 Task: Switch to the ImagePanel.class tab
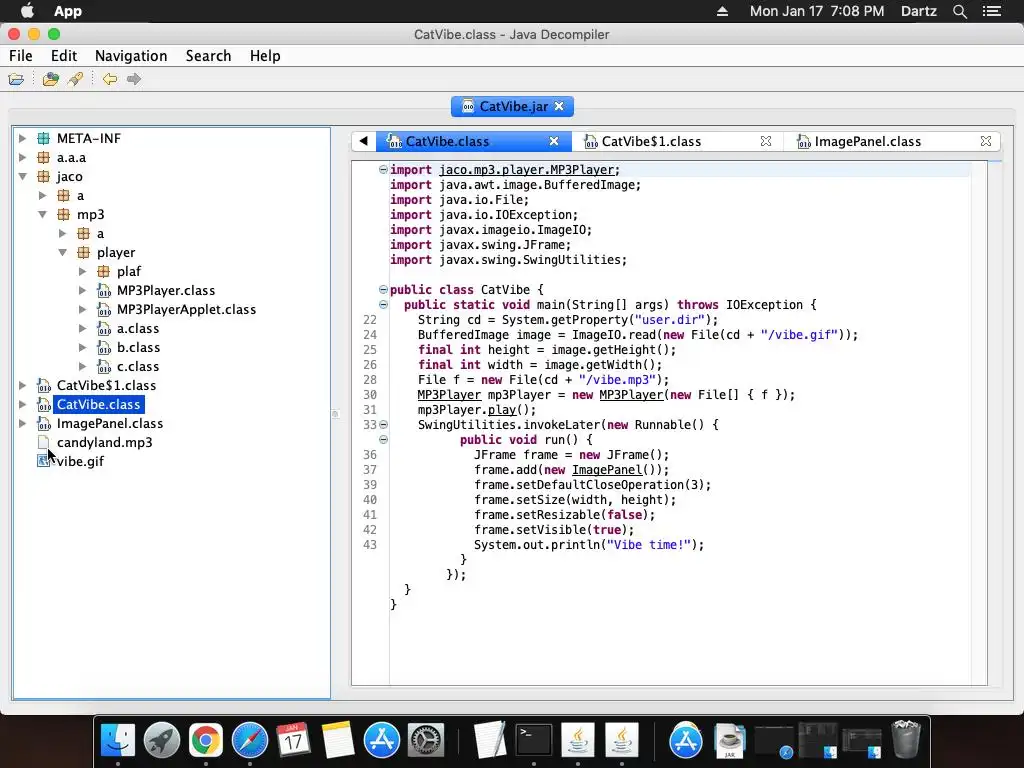(x=868, y=142)
